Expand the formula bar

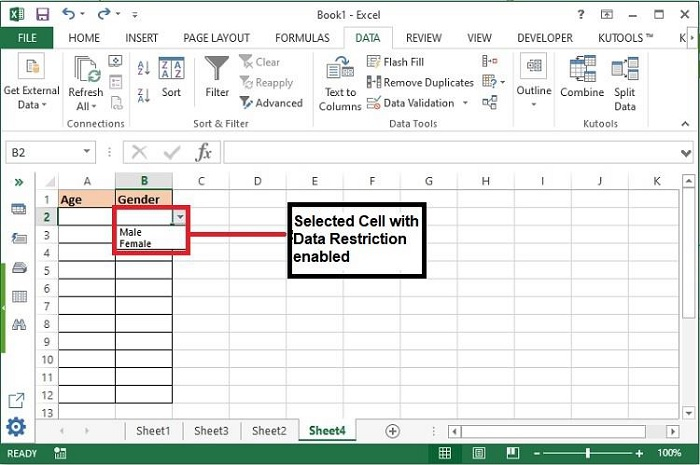[x=686, y=153]
